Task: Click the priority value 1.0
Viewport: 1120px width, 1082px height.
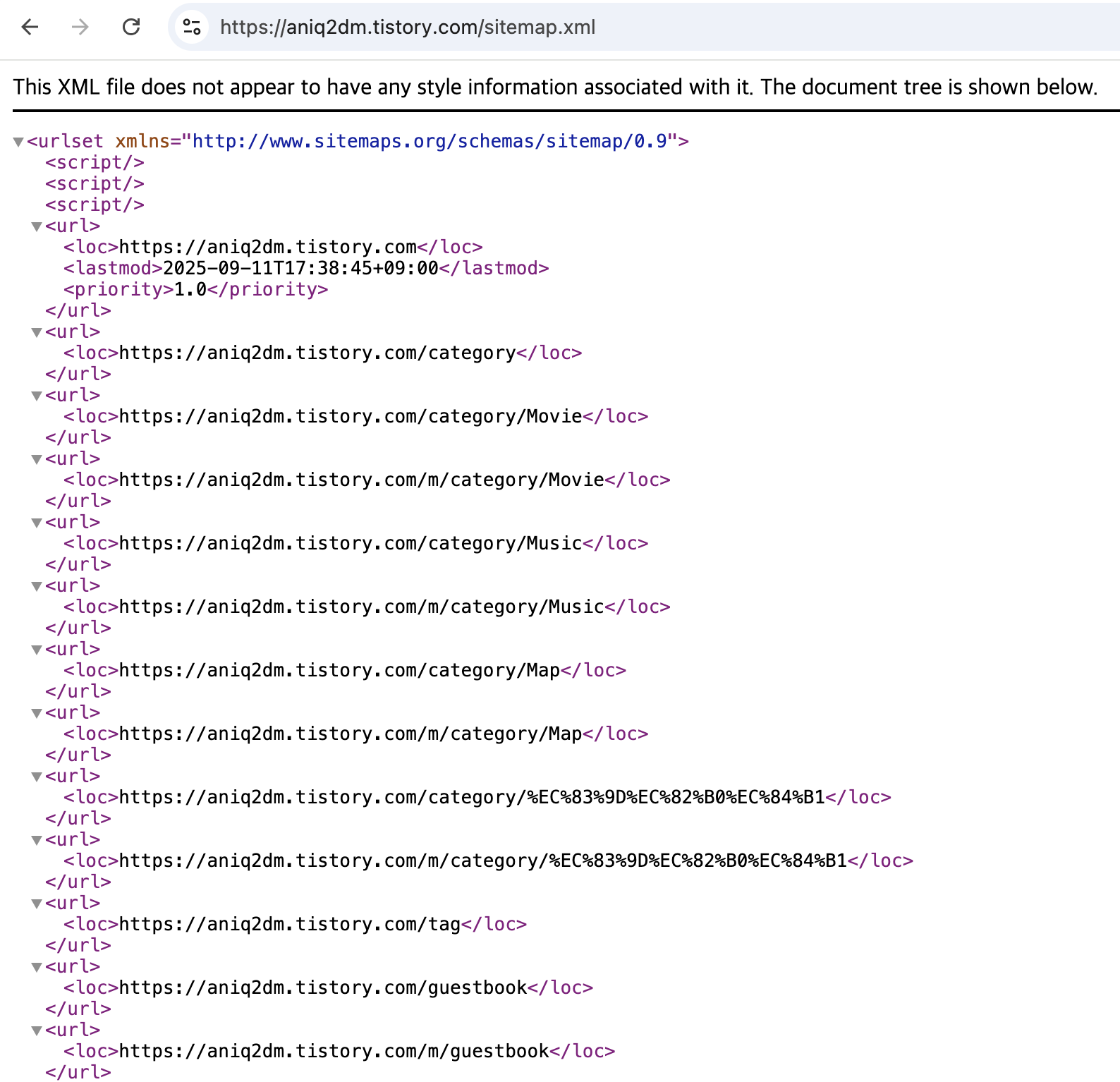Action: 190,289
